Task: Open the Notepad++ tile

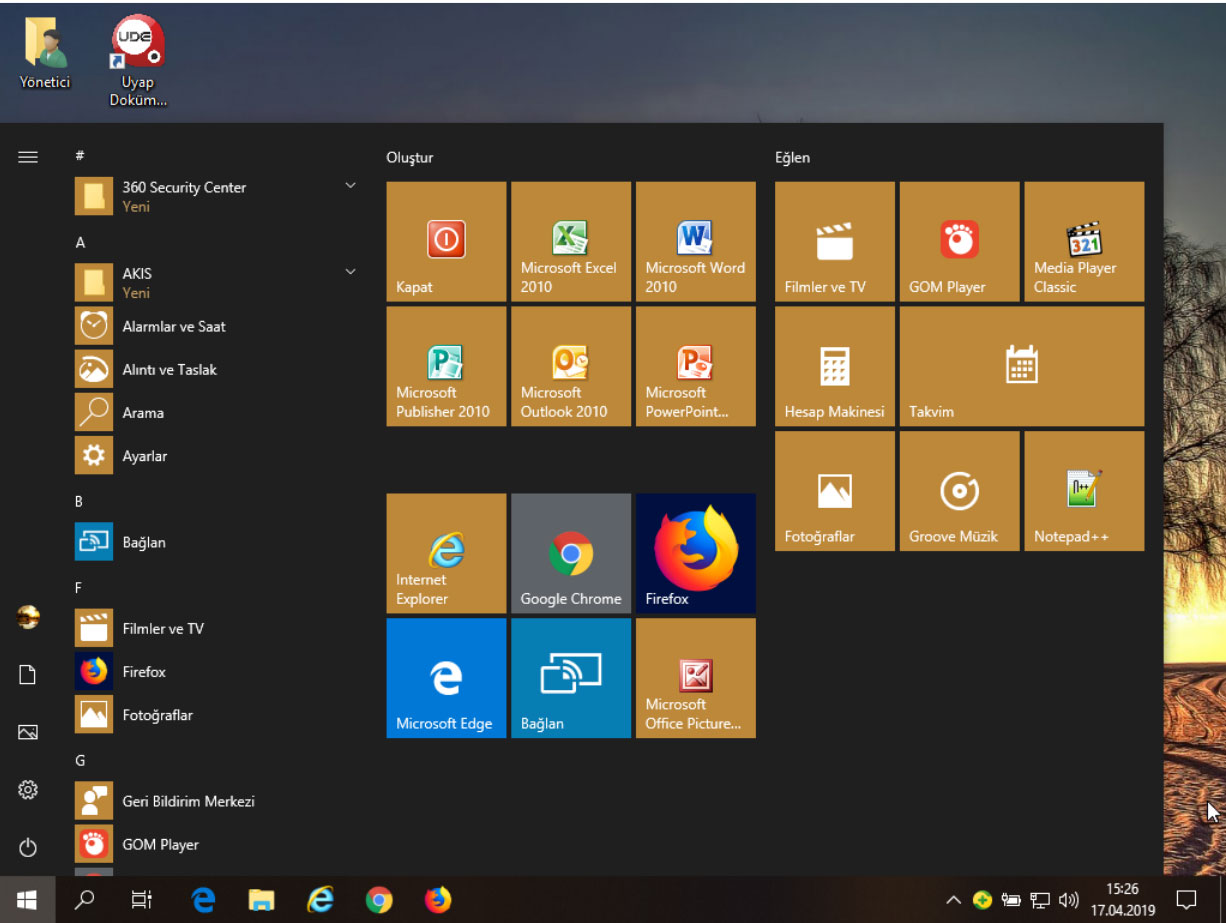Action: pos(1084,491)
